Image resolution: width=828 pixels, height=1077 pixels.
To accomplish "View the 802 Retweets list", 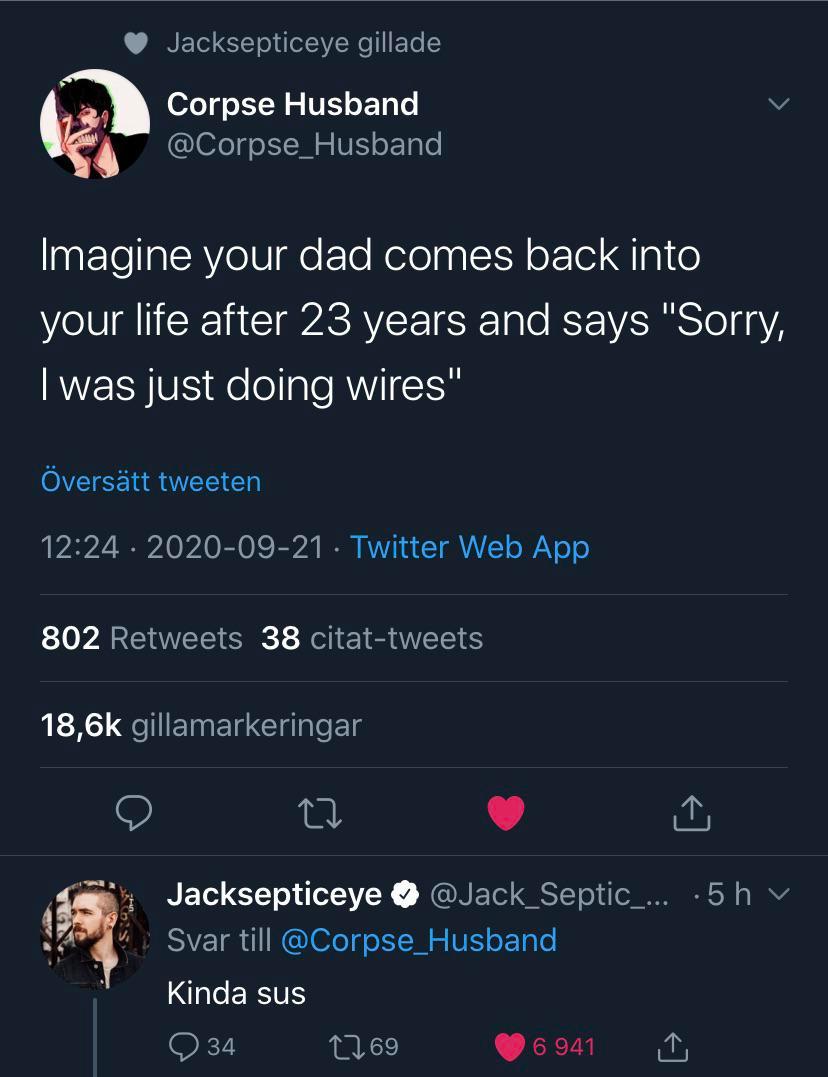I will [x=141, y=638].
